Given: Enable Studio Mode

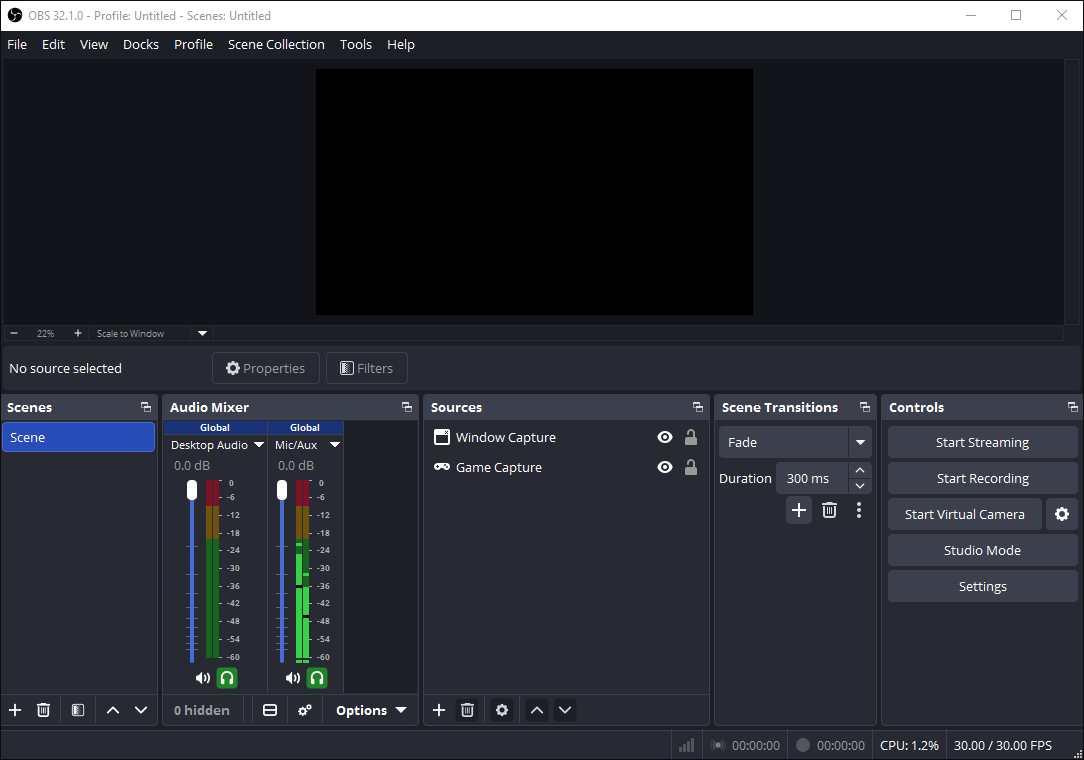Looking at the screenshot, I should pos(982,550).
